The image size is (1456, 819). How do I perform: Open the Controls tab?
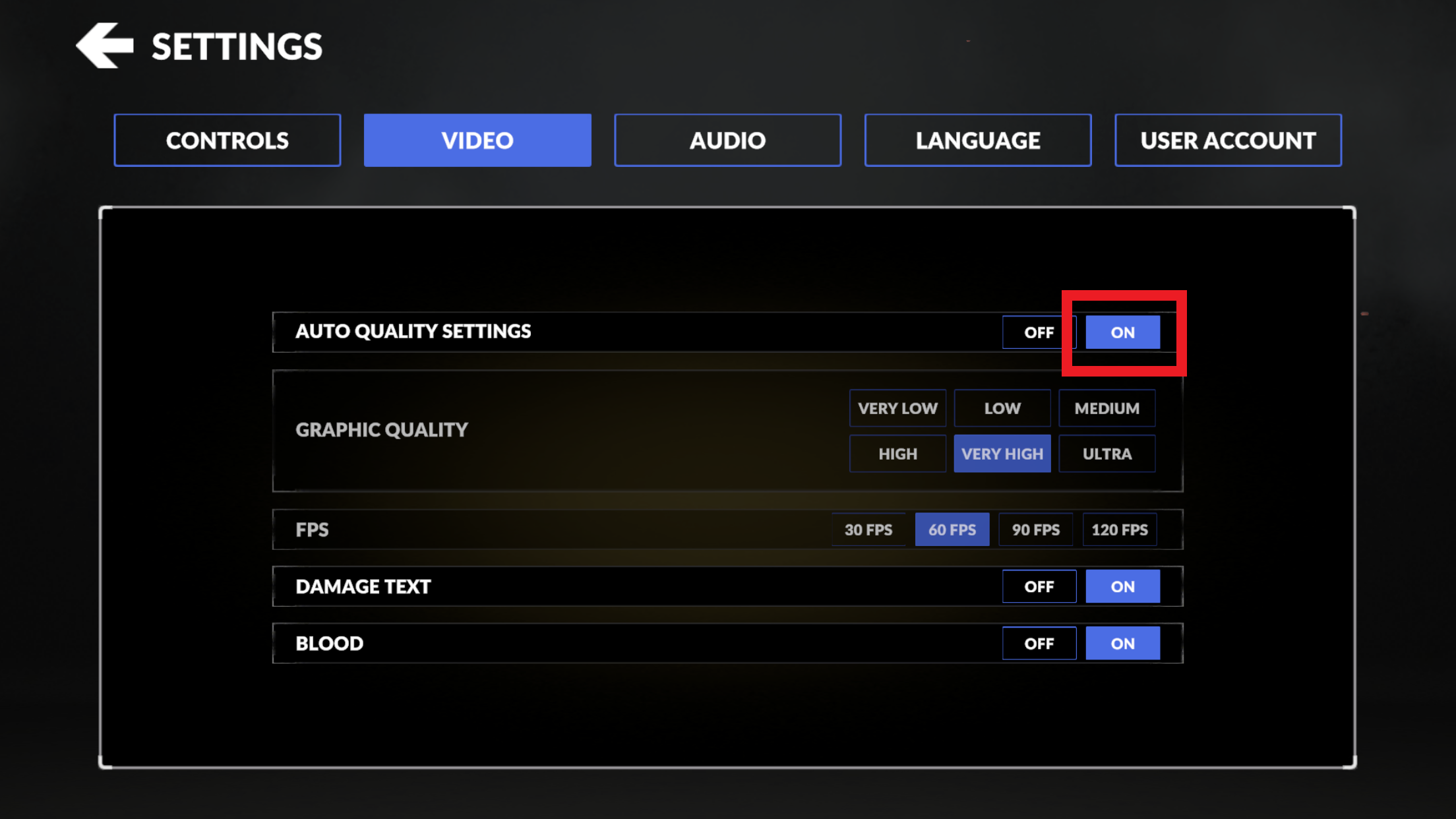point(227,140)
